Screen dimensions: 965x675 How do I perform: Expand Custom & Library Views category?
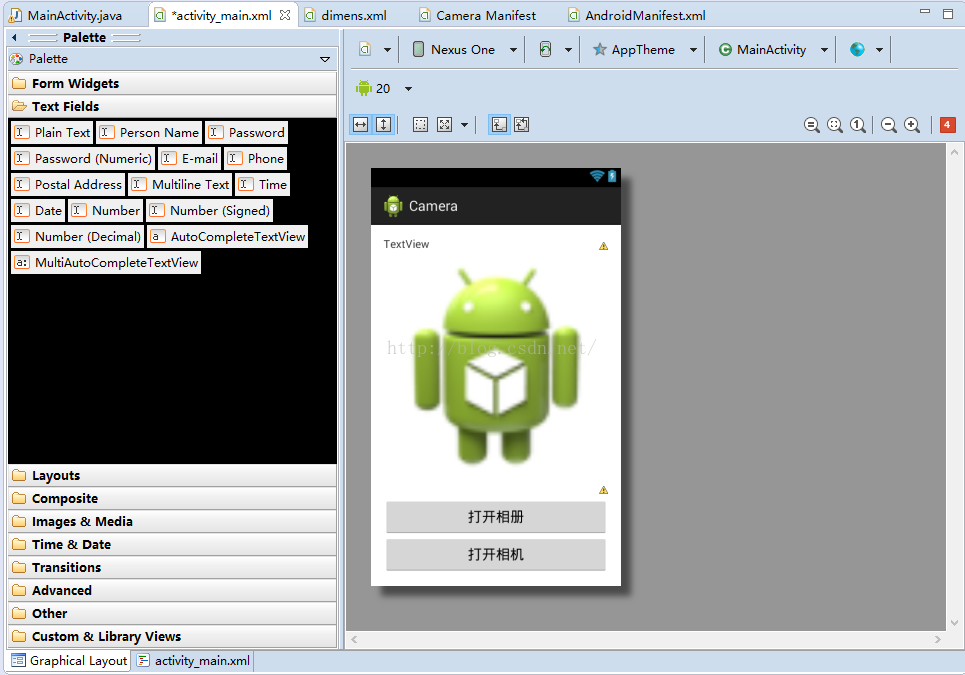tap(172, 636)
